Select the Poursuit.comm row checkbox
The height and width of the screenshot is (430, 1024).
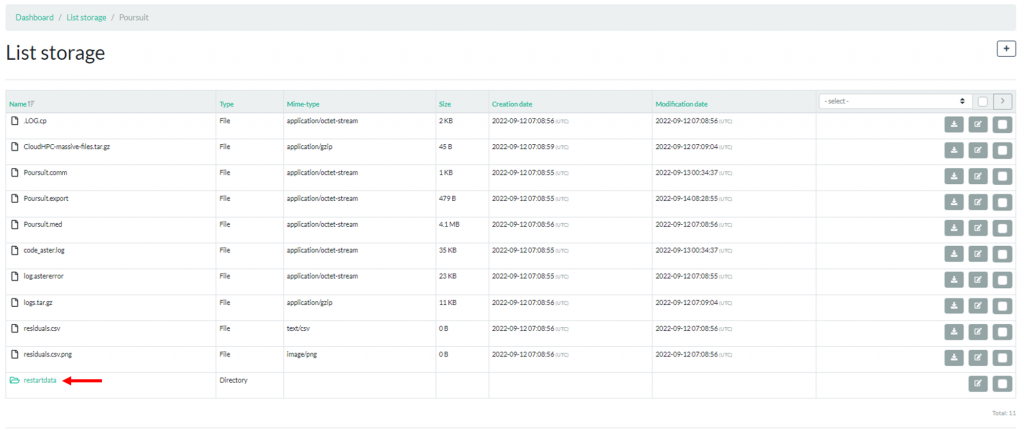click(1002, 176)
